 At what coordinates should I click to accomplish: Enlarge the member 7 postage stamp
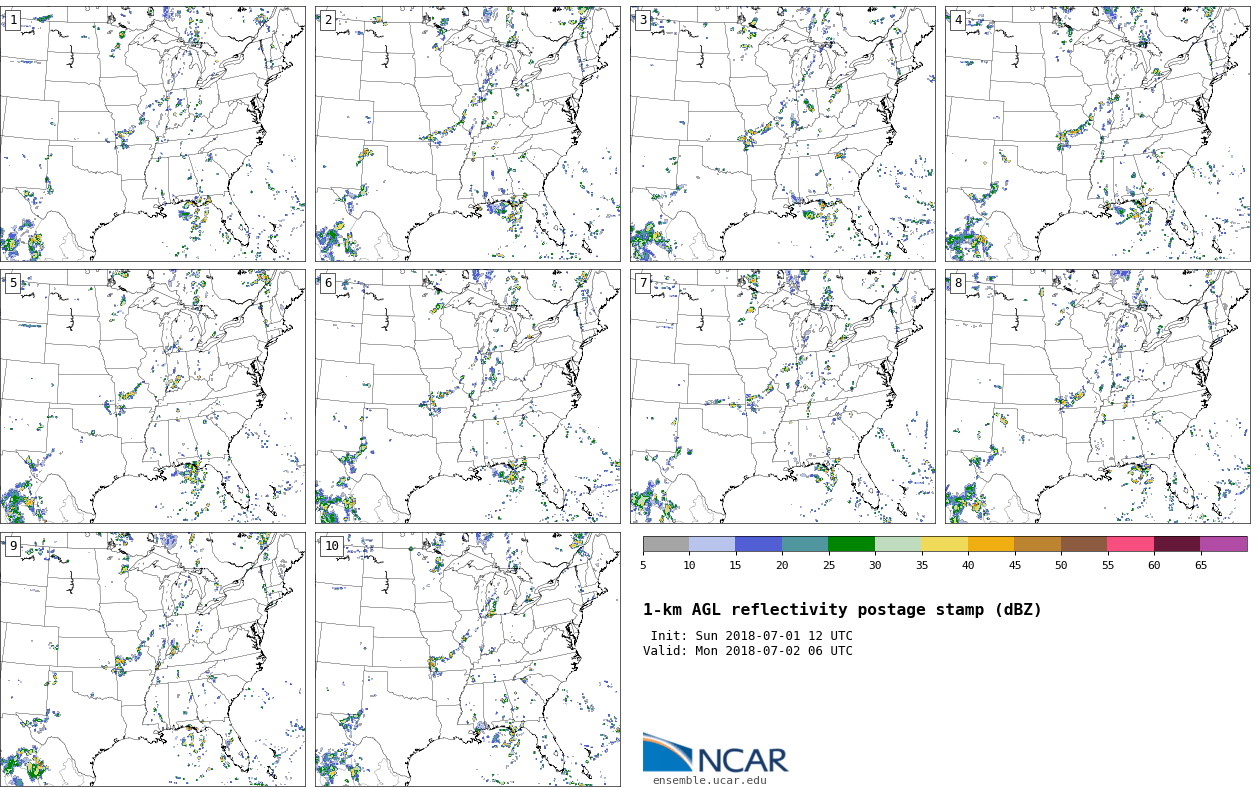pos(782,396)
